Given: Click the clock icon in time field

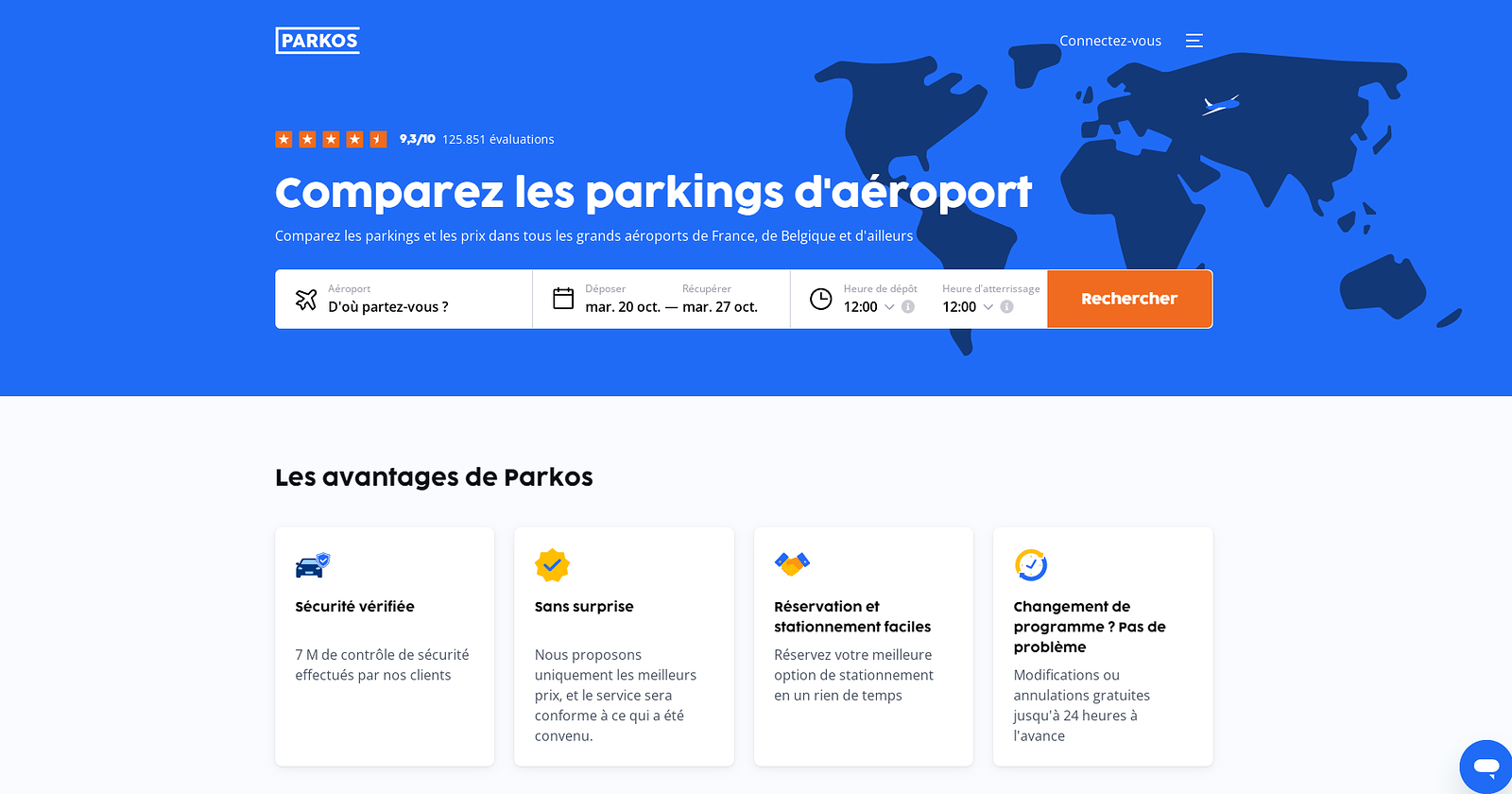Looking at the screenshot, I should pyautogui.click(x=821, y=299).
